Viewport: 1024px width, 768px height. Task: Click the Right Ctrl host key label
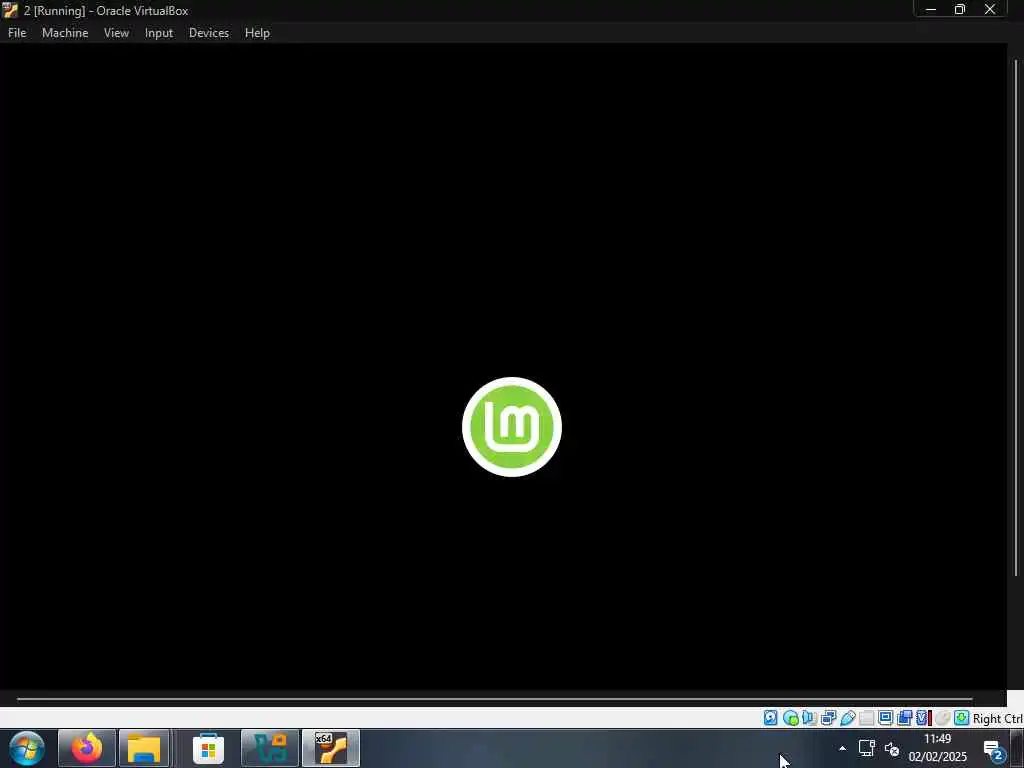pos(997,718)
